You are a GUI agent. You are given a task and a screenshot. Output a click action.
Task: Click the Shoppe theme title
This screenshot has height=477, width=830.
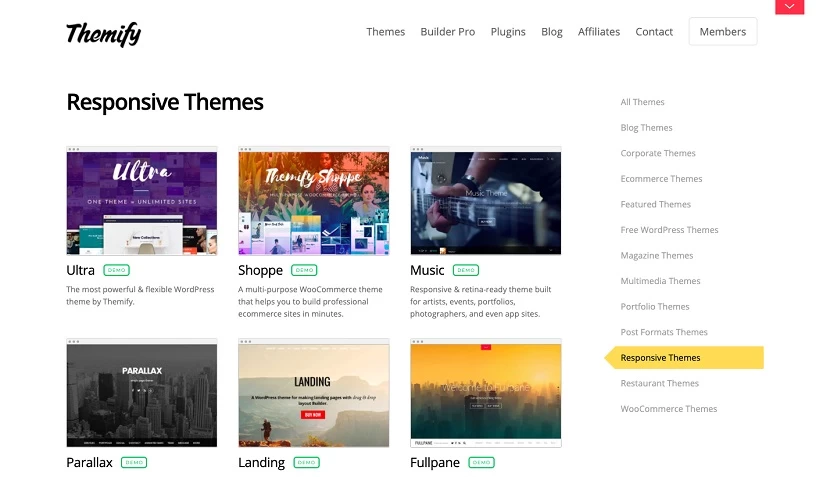260,271
